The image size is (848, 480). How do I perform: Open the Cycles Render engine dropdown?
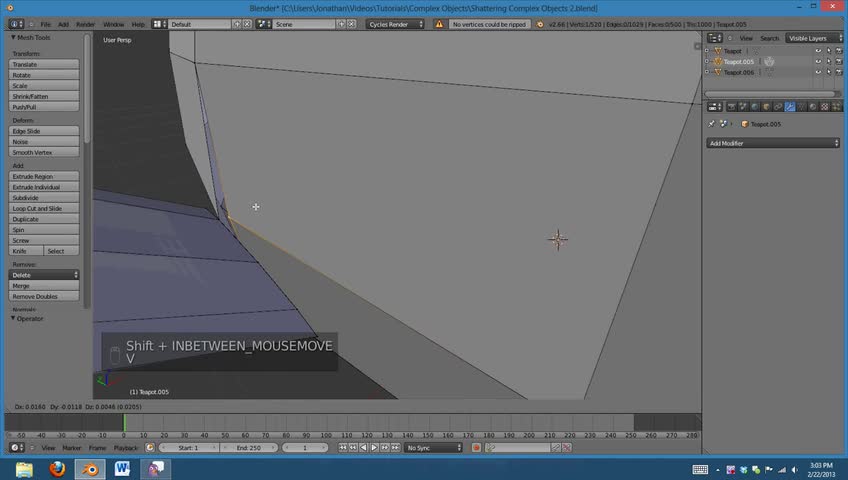395,24
